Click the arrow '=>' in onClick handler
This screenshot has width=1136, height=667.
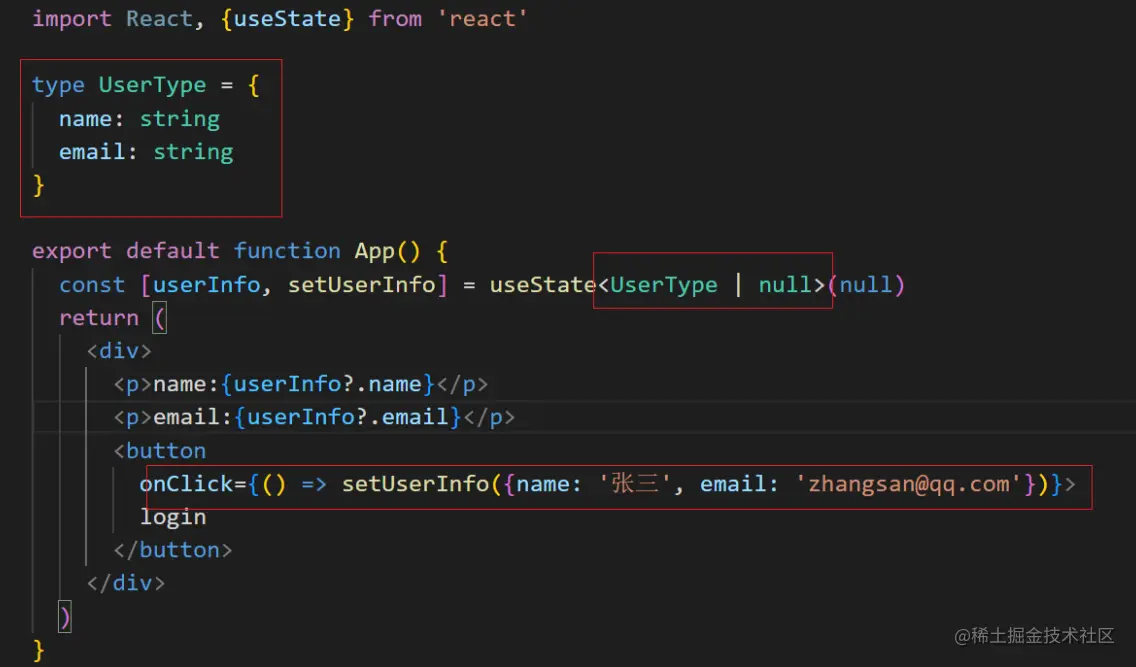tap(314, 483)
